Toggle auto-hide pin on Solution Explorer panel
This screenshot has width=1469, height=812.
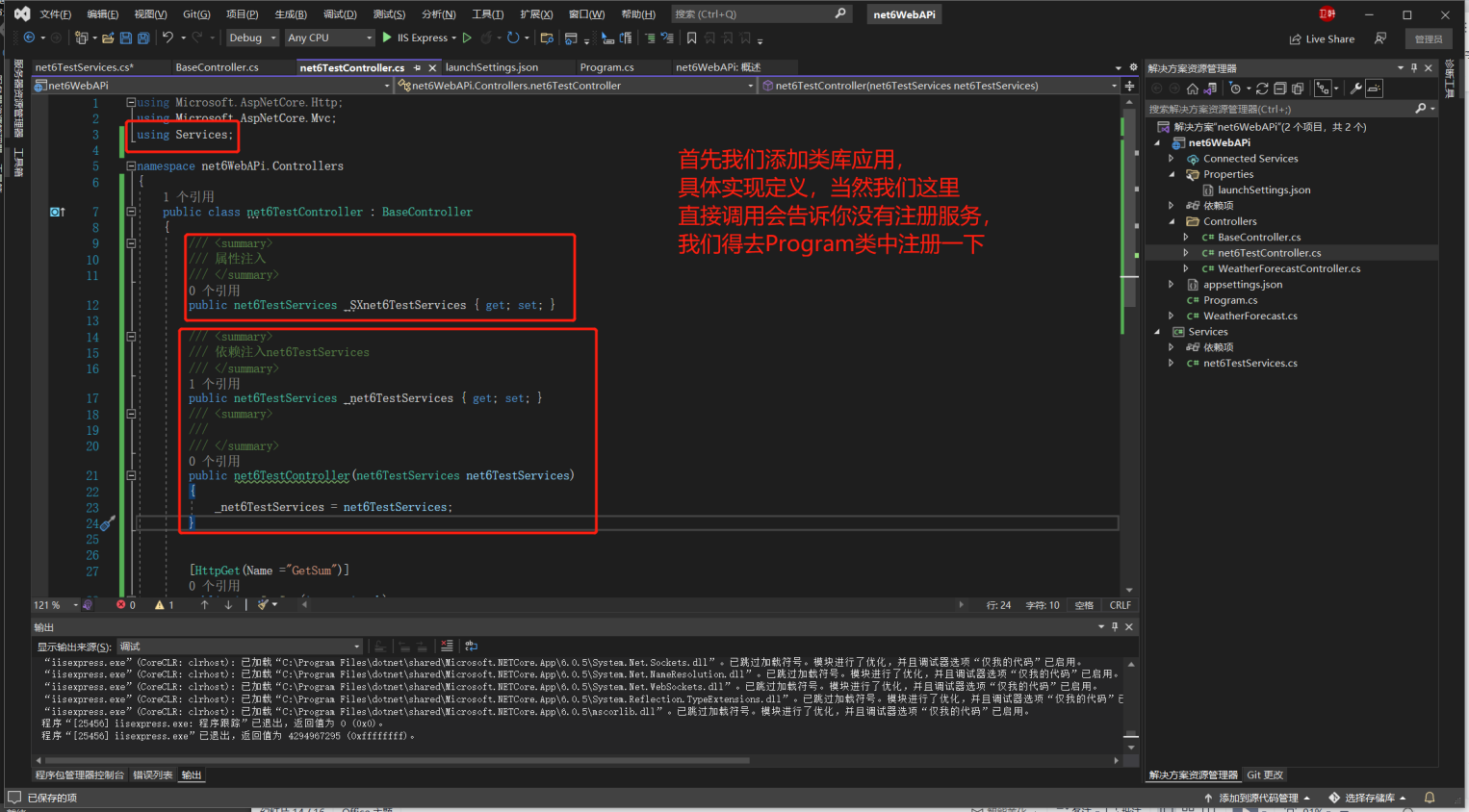click(x=1414, y=67)
